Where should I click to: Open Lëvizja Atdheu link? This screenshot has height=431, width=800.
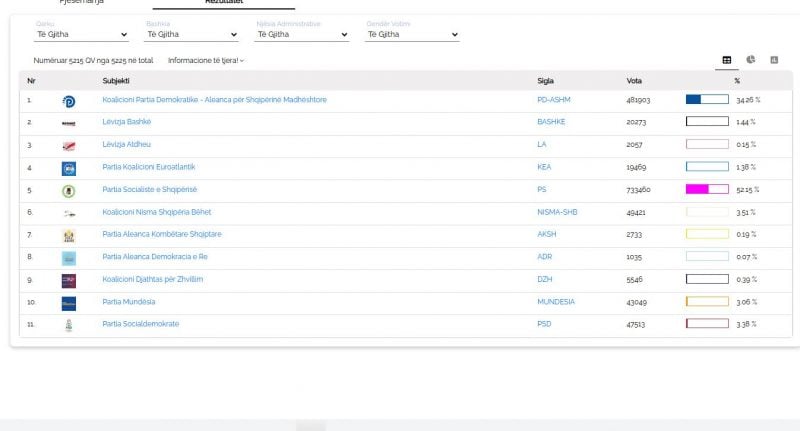127,144
